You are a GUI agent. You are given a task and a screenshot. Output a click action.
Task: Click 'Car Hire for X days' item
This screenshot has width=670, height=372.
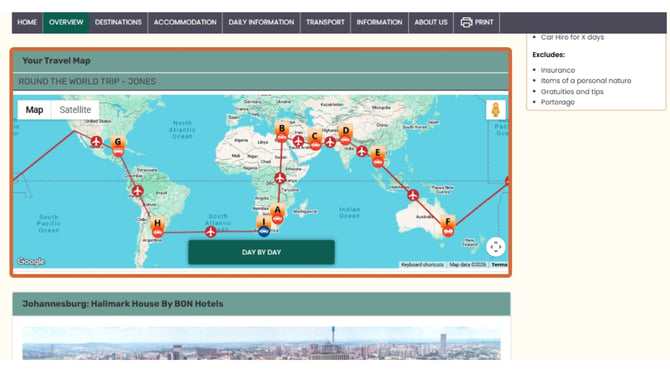(573, 37)
